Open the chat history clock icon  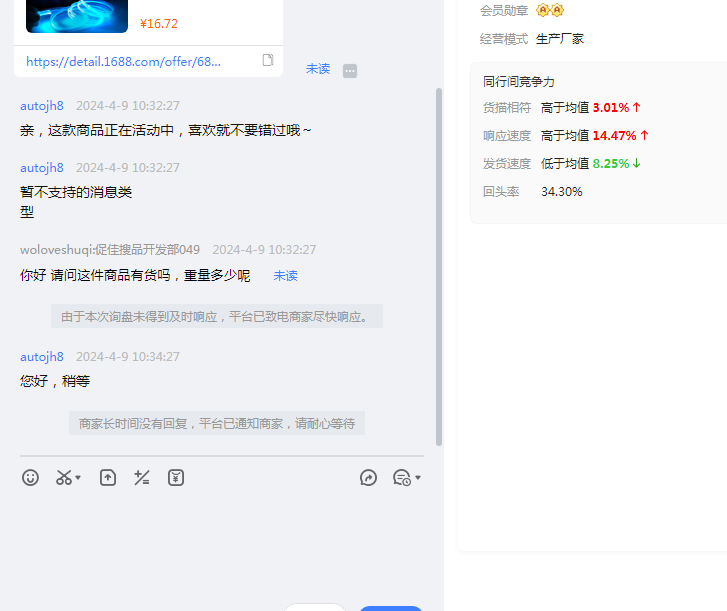tap(402, 477)
